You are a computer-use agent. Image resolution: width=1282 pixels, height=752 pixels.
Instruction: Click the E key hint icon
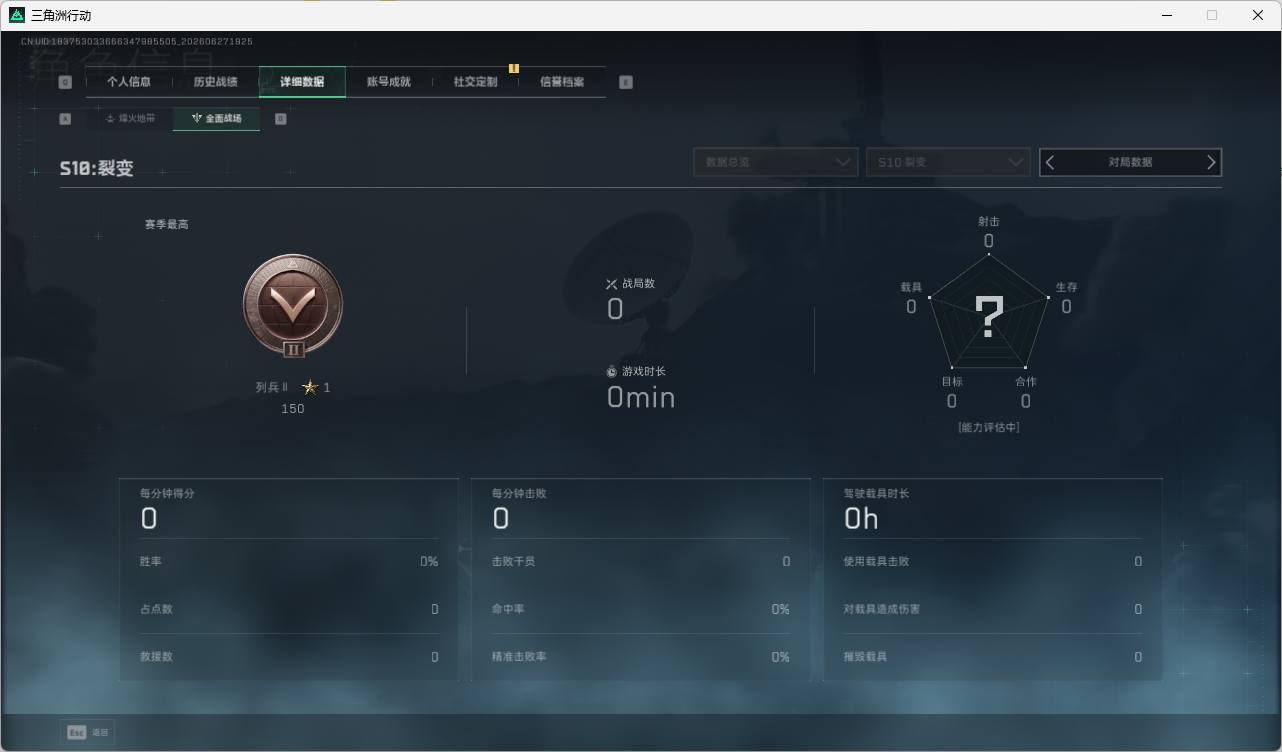(x=626, y=82)
